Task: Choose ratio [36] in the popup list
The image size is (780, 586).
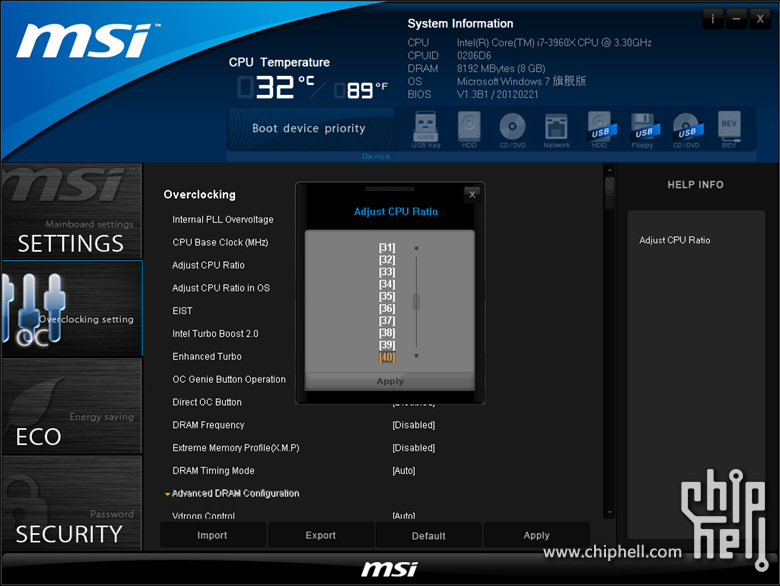Action: point(387,308)
